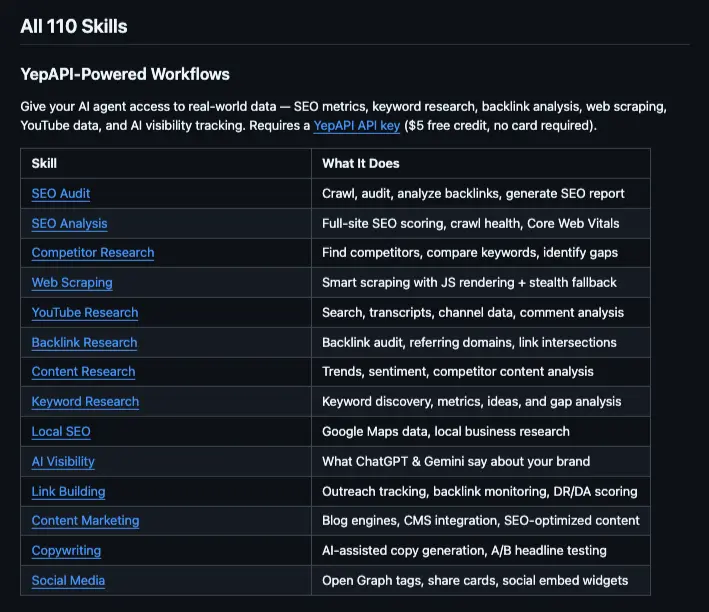Open the Copywriting skill link
The height and width of the screenshot is (612, 709).
[x=66, y=550]
